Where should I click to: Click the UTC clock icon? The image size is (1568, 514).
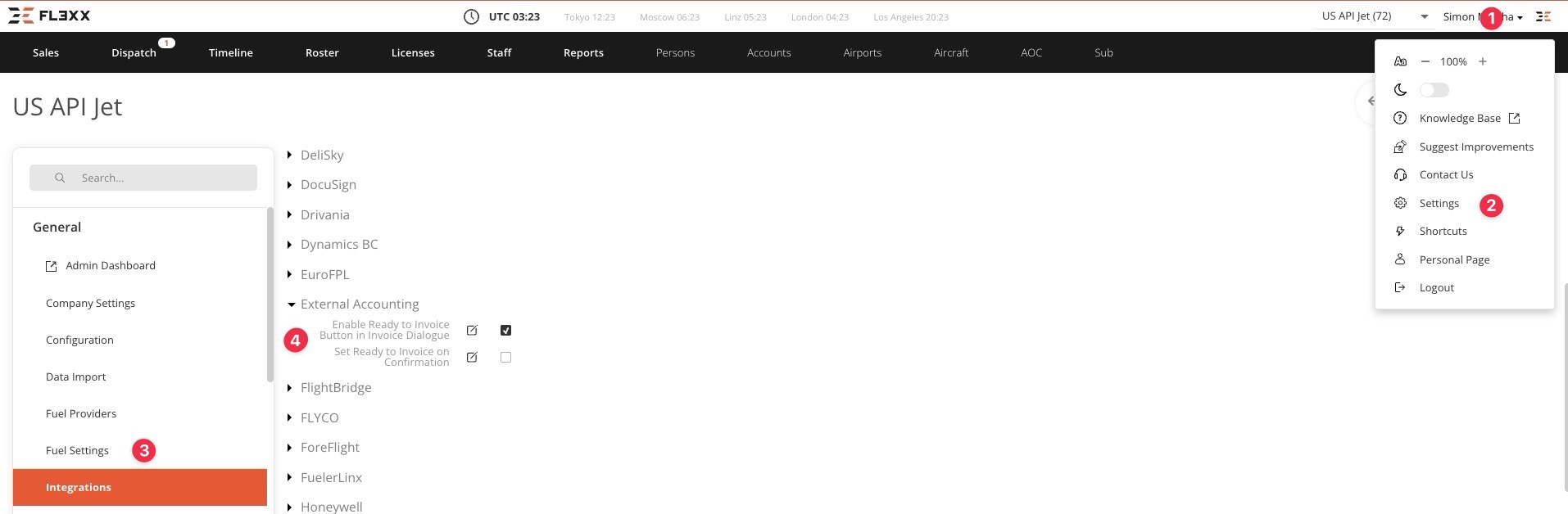tap(471, 16)
